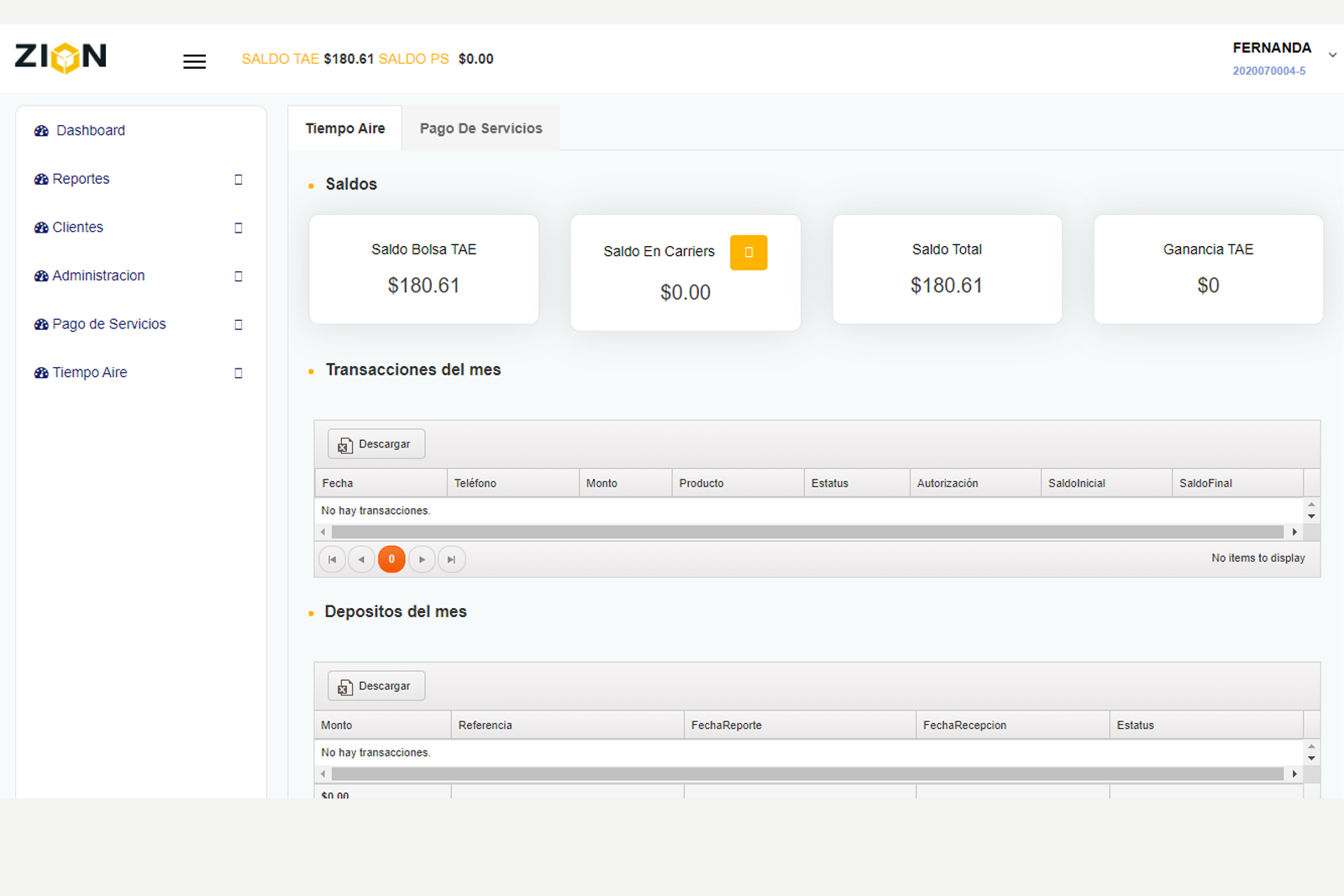Toggle the hamburger sidebar menu

pos(194,61)
